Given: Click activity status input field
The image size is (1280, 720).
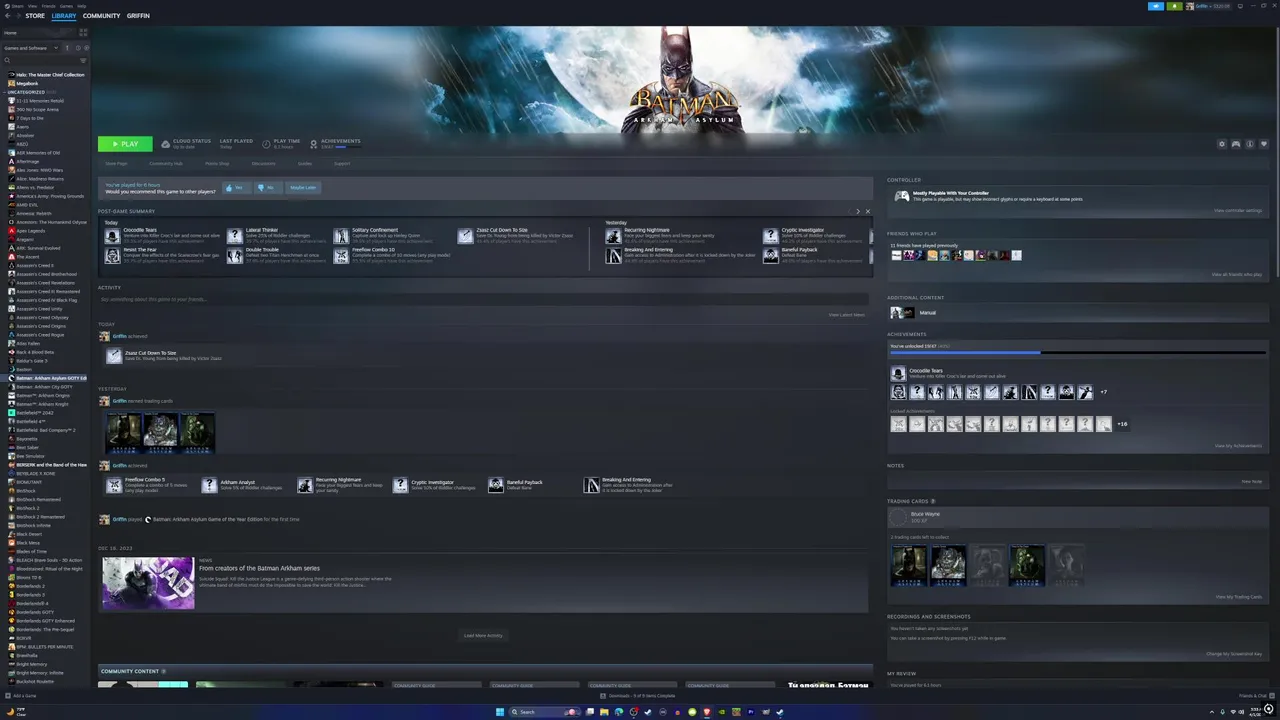Looking at the screenshot, I should [x=485, y=299].
